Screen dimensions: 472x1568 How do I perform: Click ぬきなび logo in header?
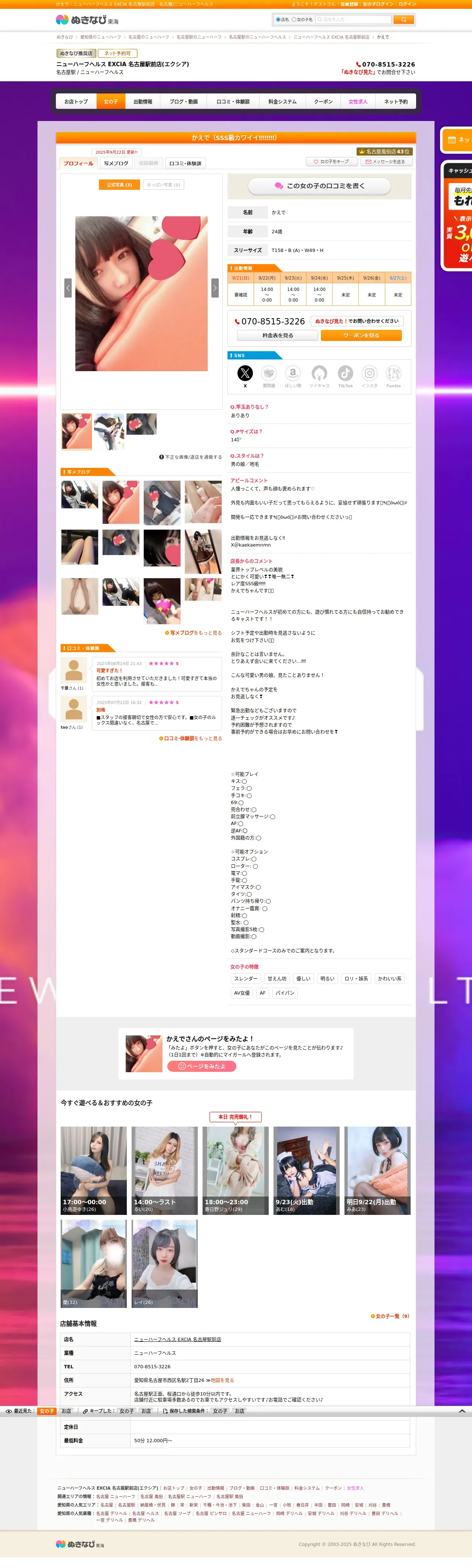pos(87,20)
